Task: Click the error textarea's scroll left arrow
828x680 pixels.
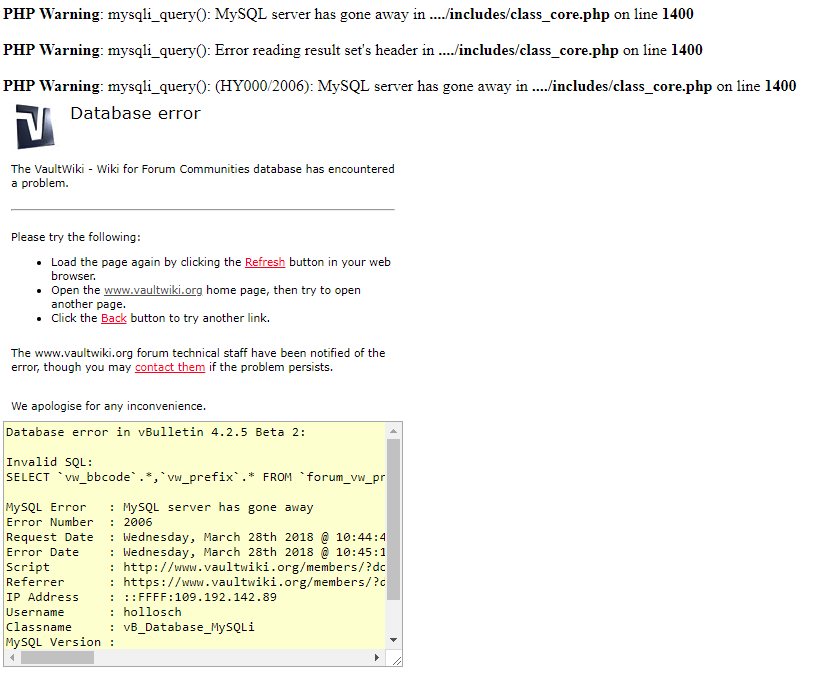Action: pos(12,657)
